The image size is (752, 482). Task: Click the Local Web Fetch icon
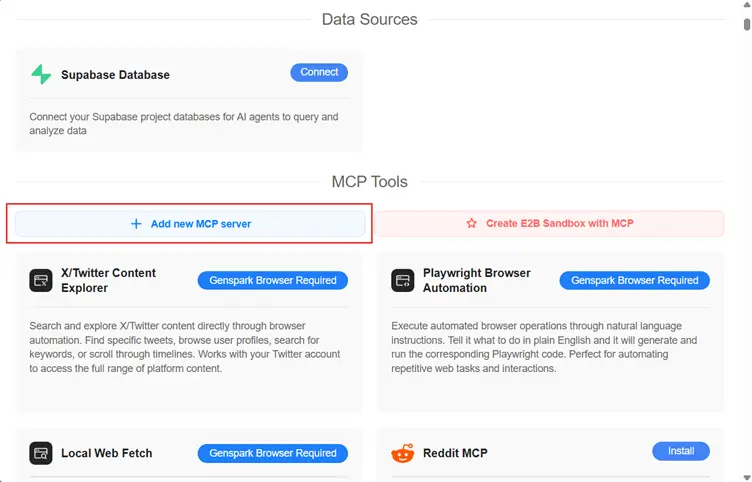[x=41, y=453]
